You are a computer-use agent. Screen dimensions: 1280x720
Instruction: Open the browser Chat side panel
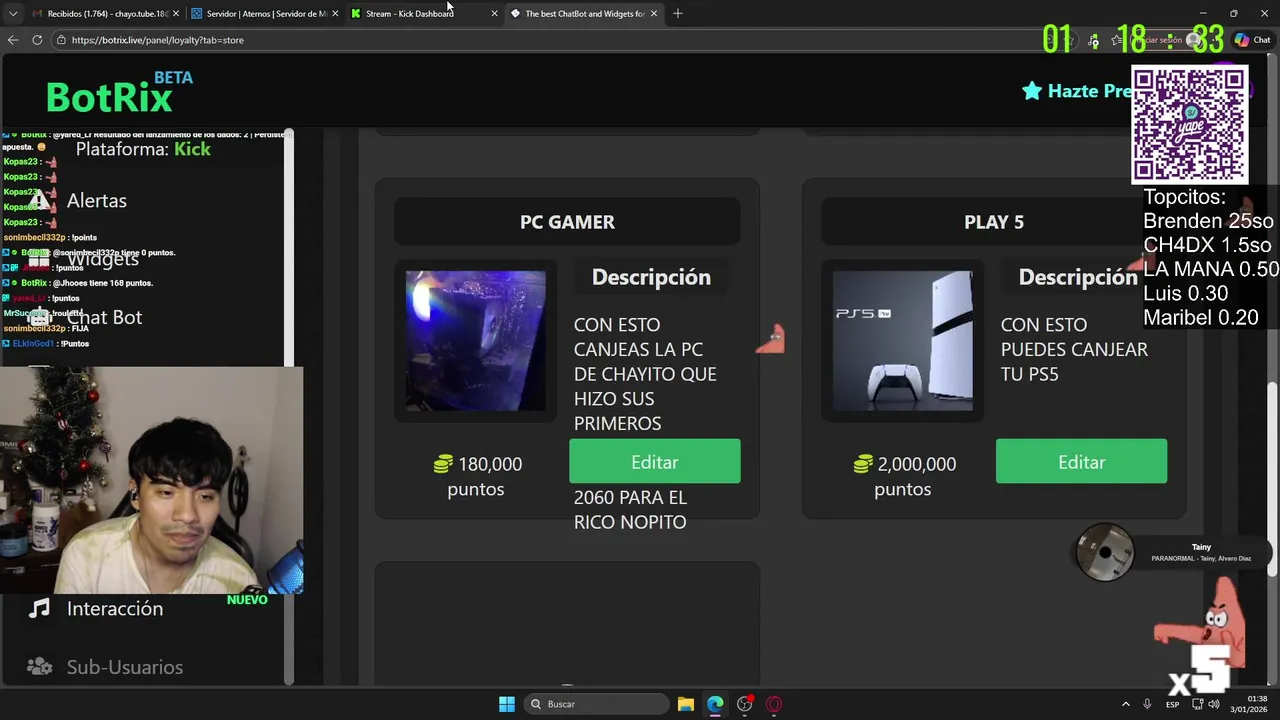point(1253,40)
